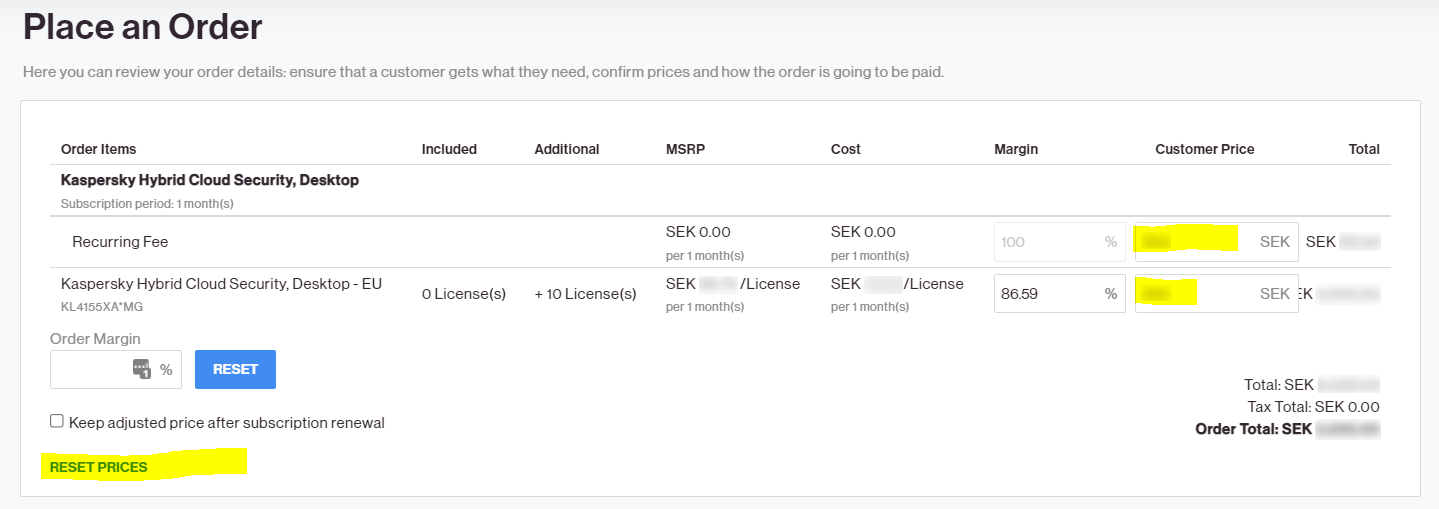Click the password manager icon in Order Margin field
1439x509 pixels.
tap(142, 370)
